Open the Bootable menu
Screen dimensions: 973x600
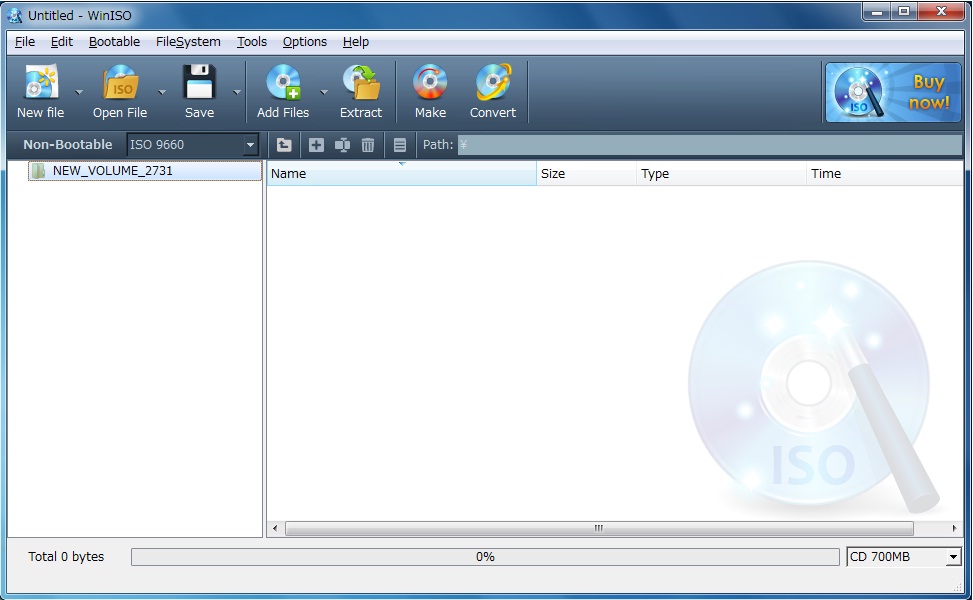pos(114,42)
